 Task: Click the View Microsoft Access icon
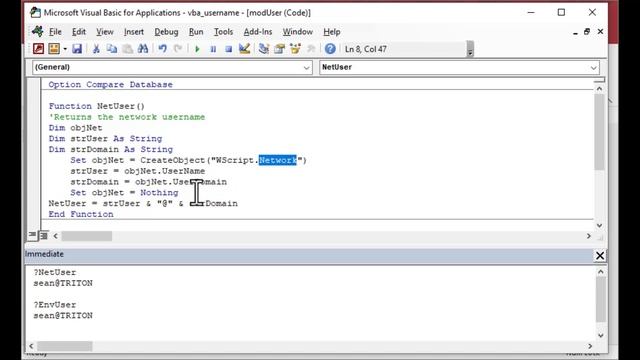click(38, 49)
